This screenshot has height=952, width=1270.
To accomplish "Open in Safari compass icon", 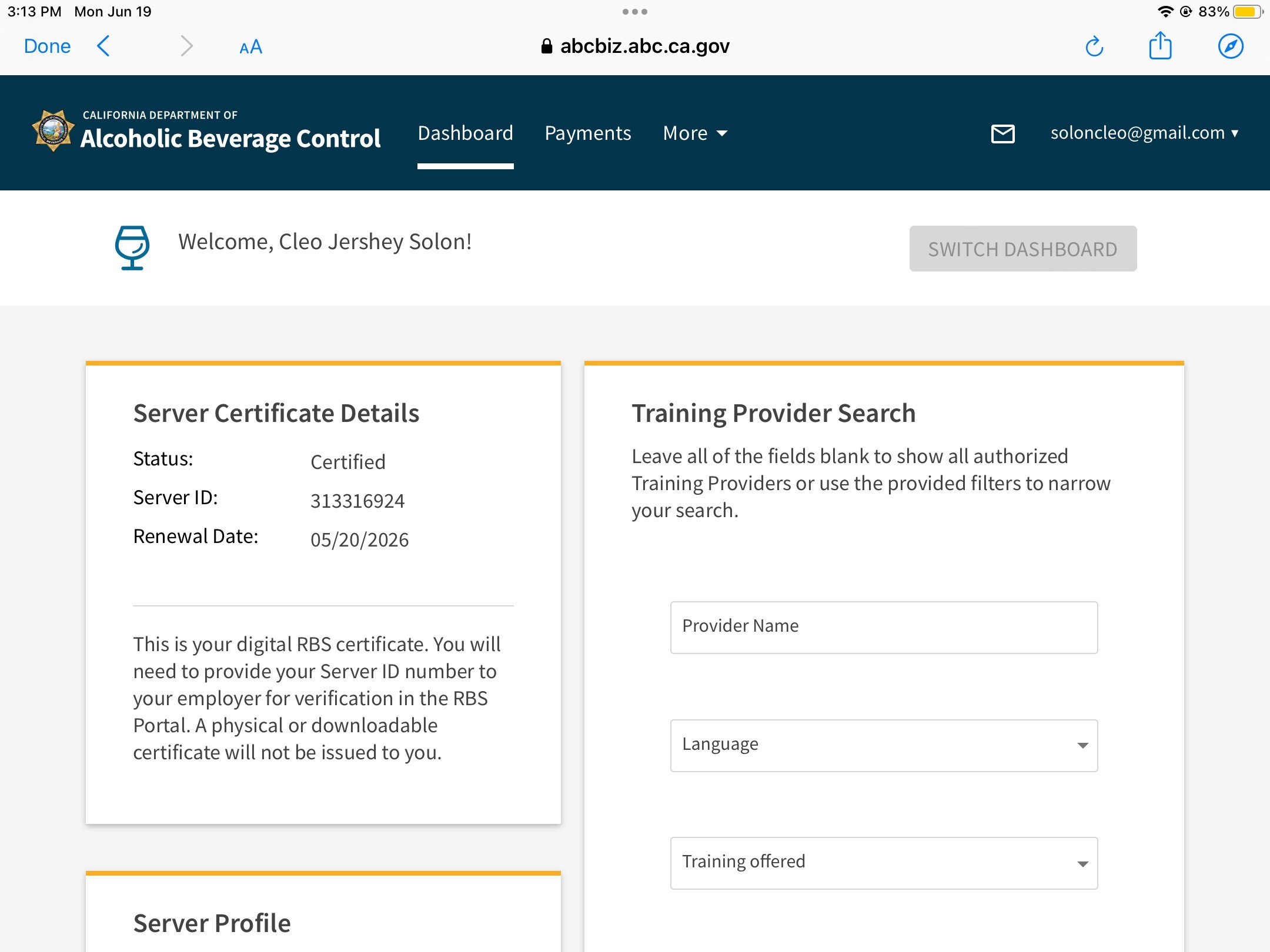I will click(1230, 46).
